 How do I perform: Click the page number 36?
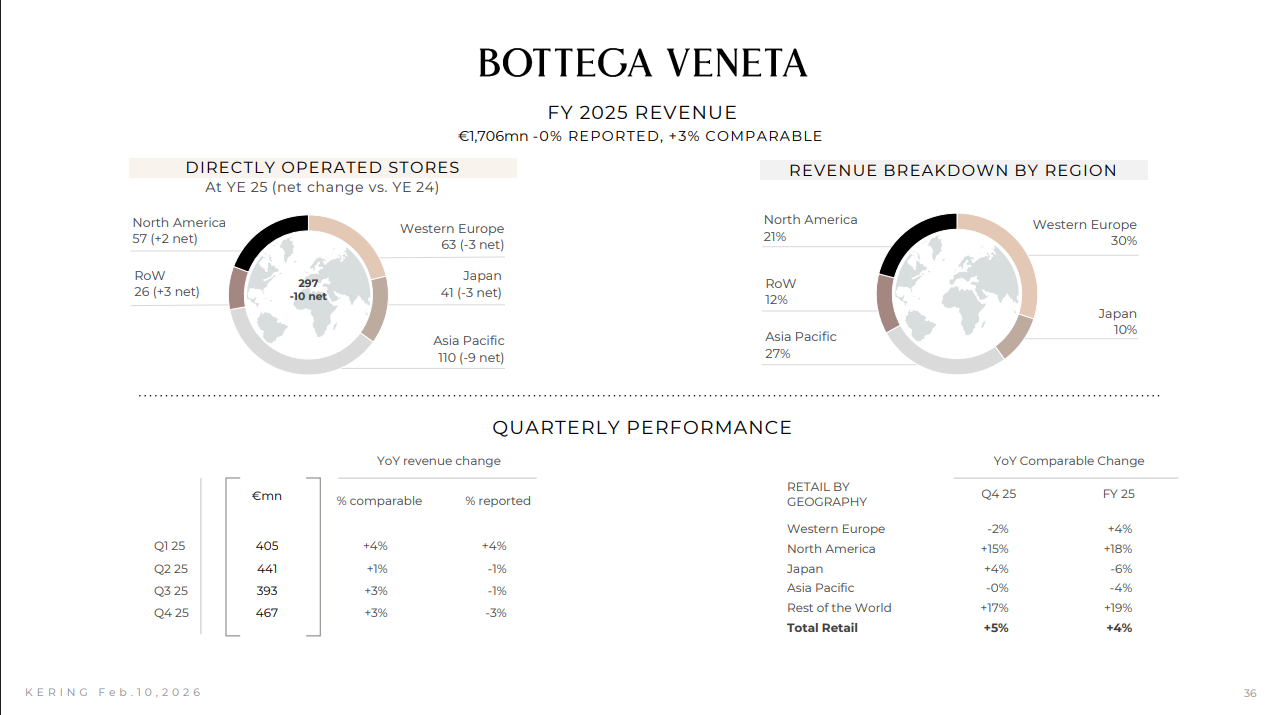point(1250,694)
